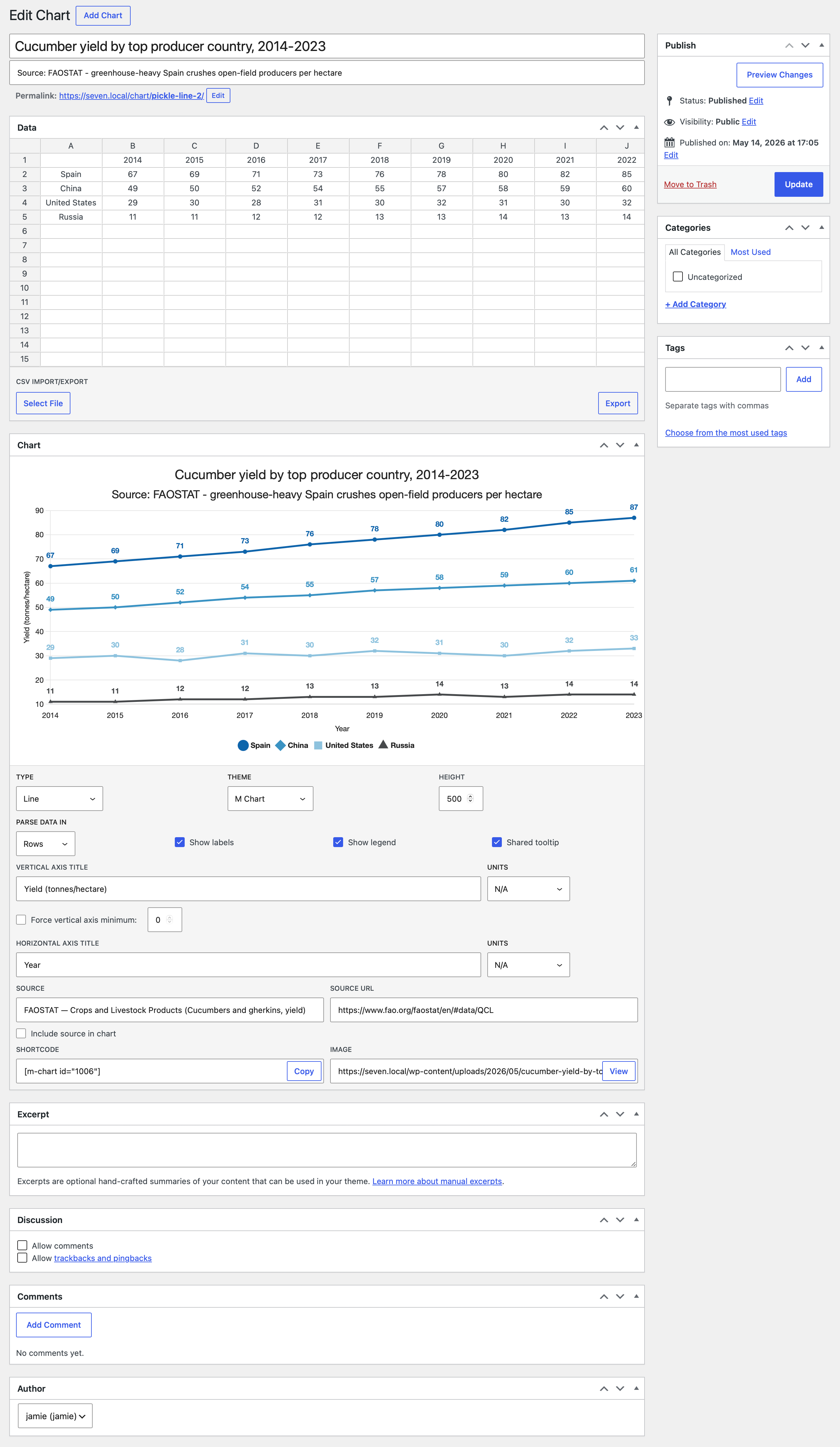Screen dimensions: 840x1447
Task: Move the Chart panel up
Action: click(x=603, y=445)
